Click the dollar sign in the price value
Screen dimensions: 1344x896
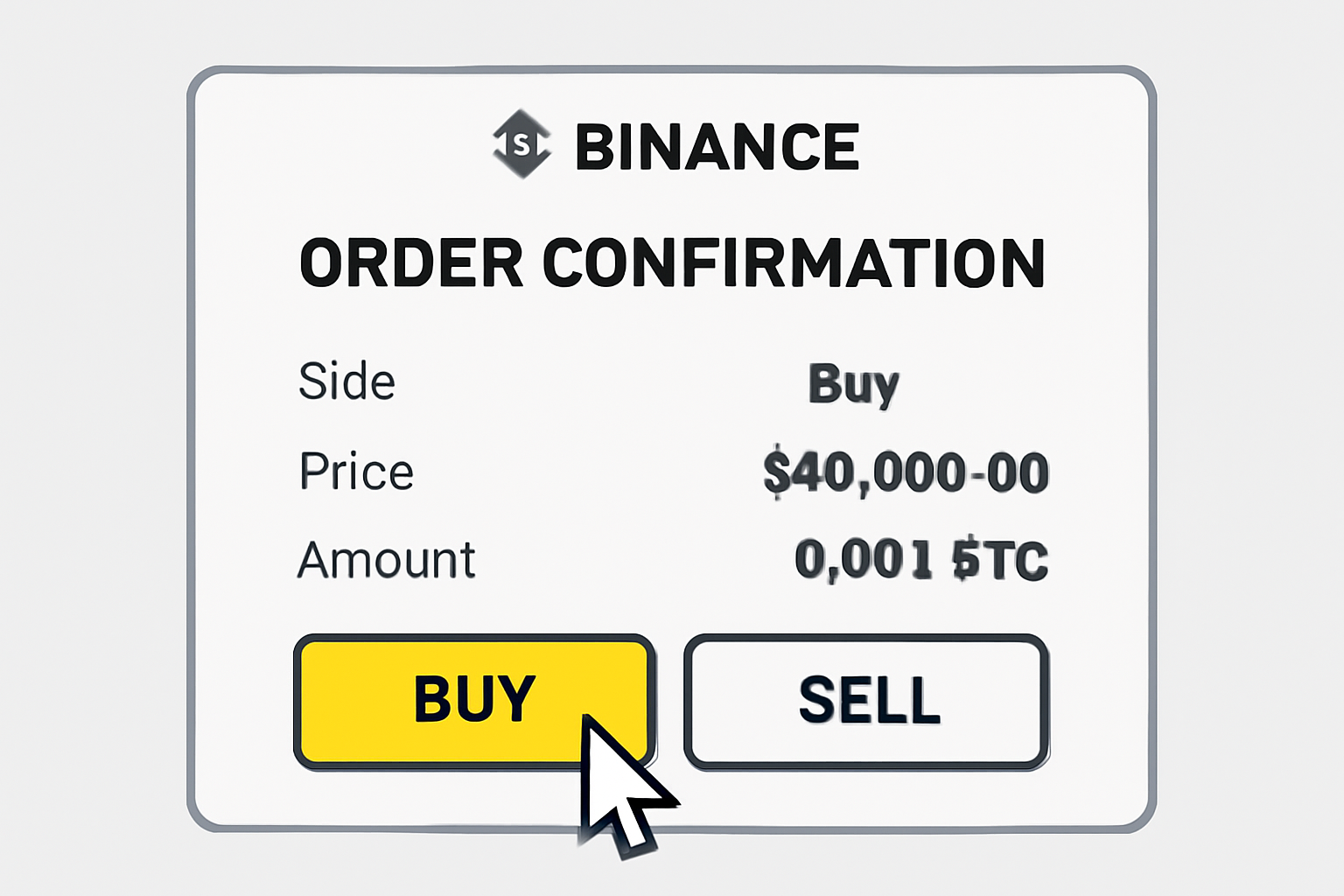click(775, 472)
